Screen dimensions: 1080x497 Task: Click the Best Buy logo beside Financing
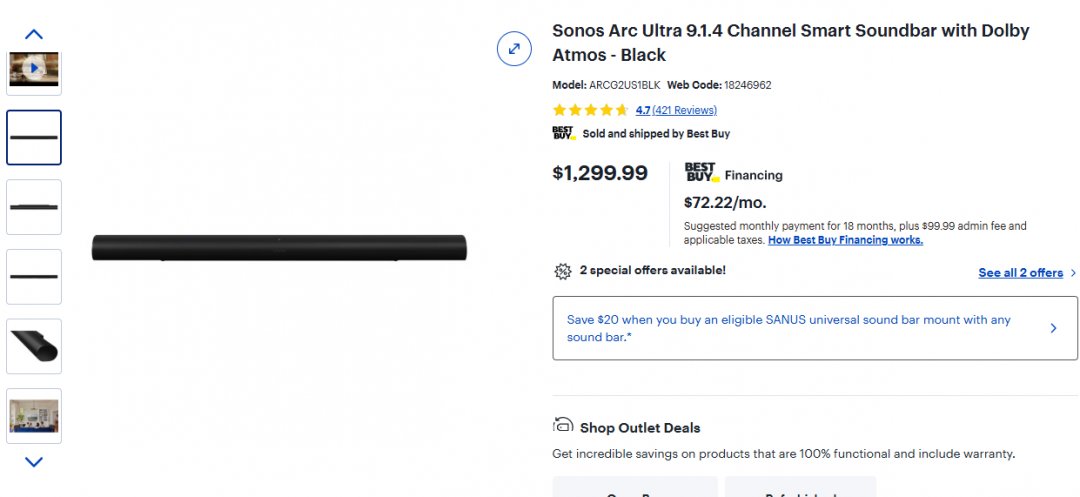(701, 173)
